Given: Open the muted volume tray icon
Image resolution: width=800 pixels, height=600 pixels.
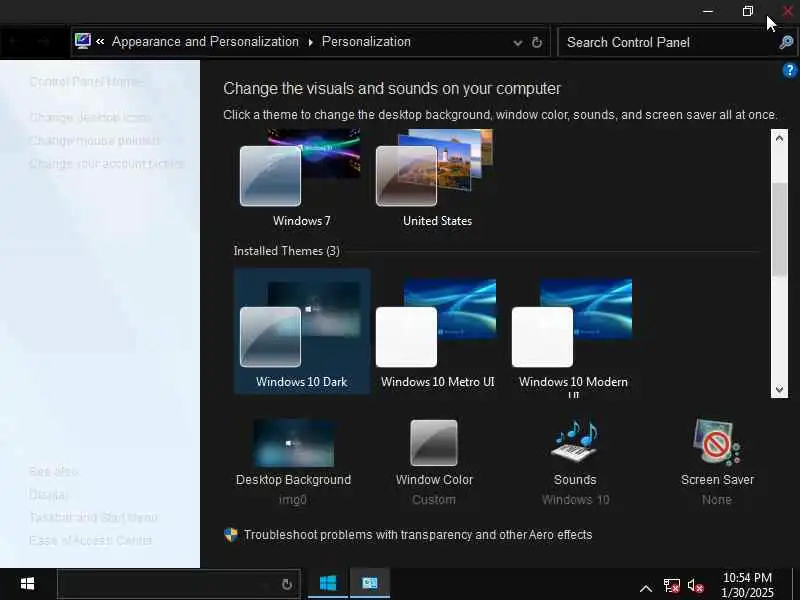Looking at the screenshot, I should tap(696, 585).
